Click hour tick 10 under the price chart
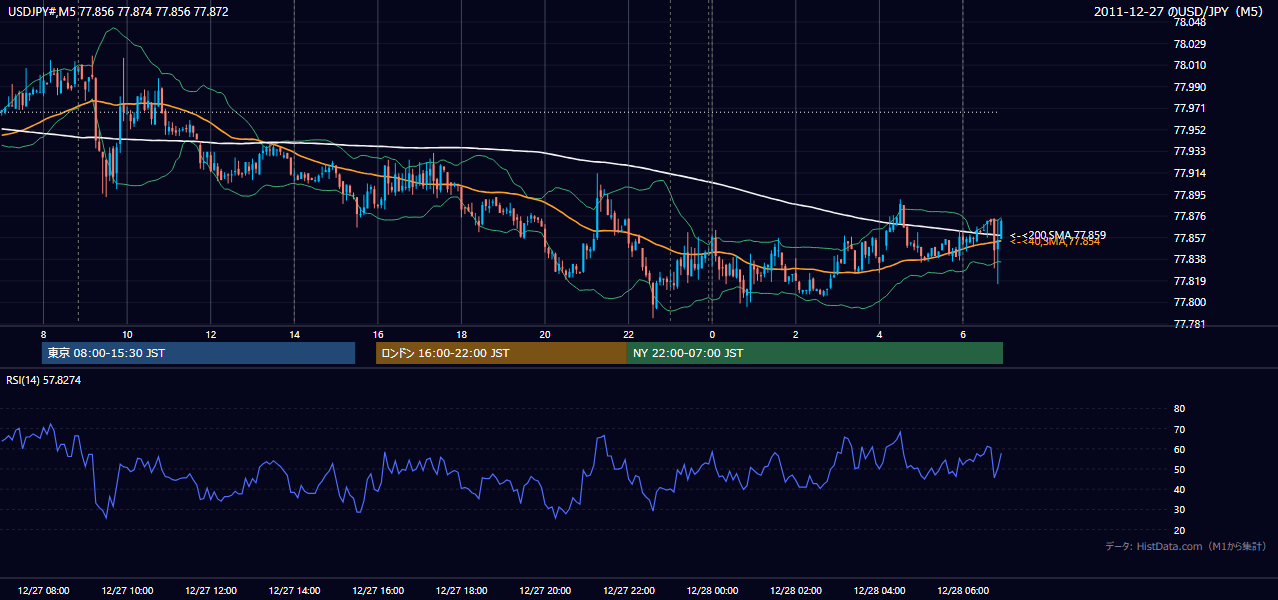This screenshot has width=1278, height=600. tap(127, 334)
